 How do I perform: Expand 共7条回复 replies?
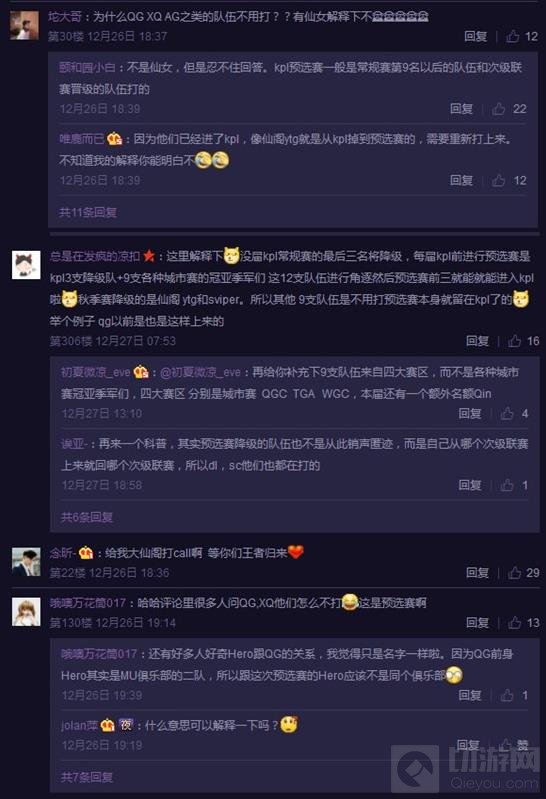(87, 777)
